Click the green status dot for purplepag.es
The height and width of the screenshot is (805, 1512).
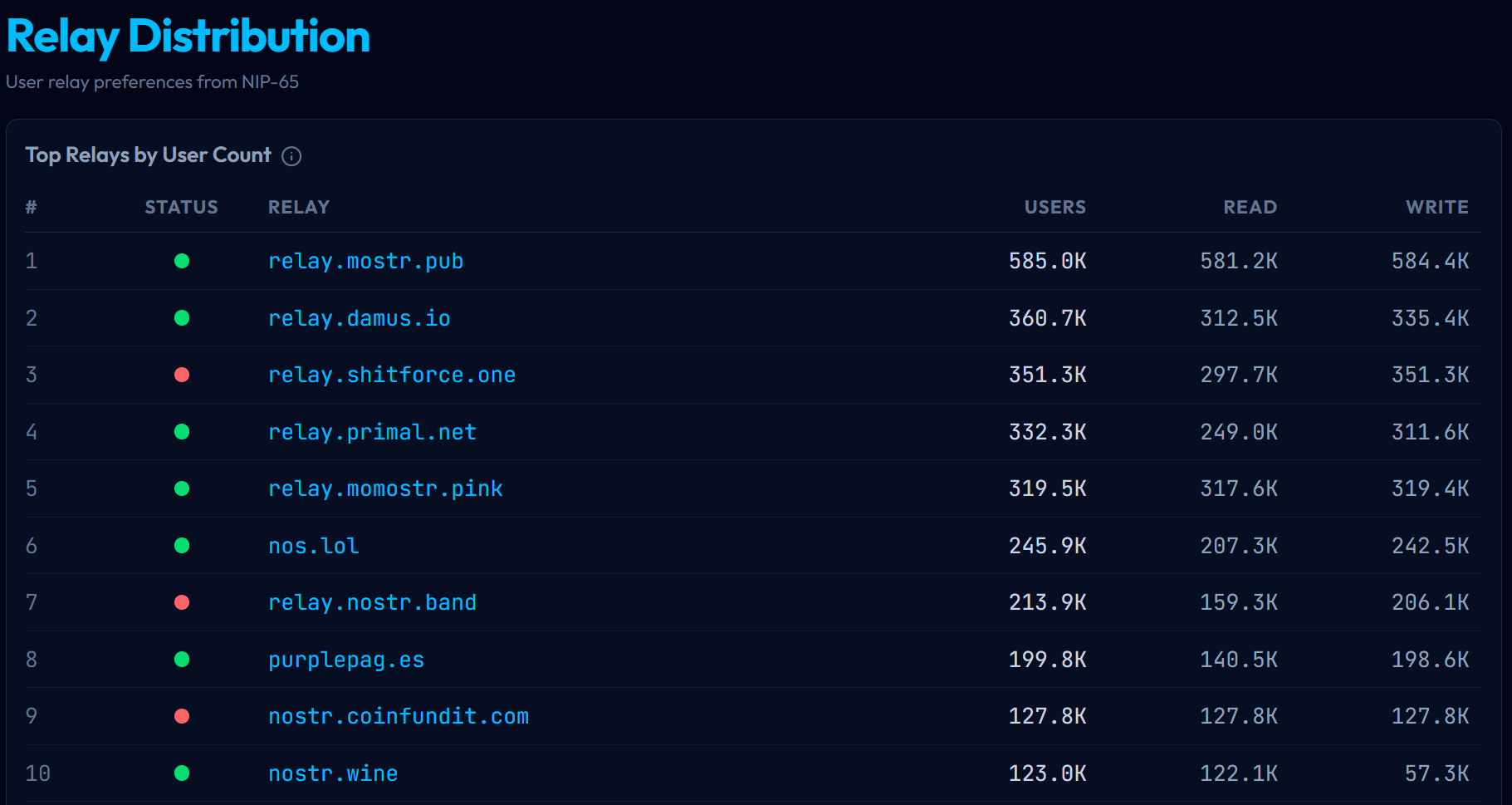[182, 660]
